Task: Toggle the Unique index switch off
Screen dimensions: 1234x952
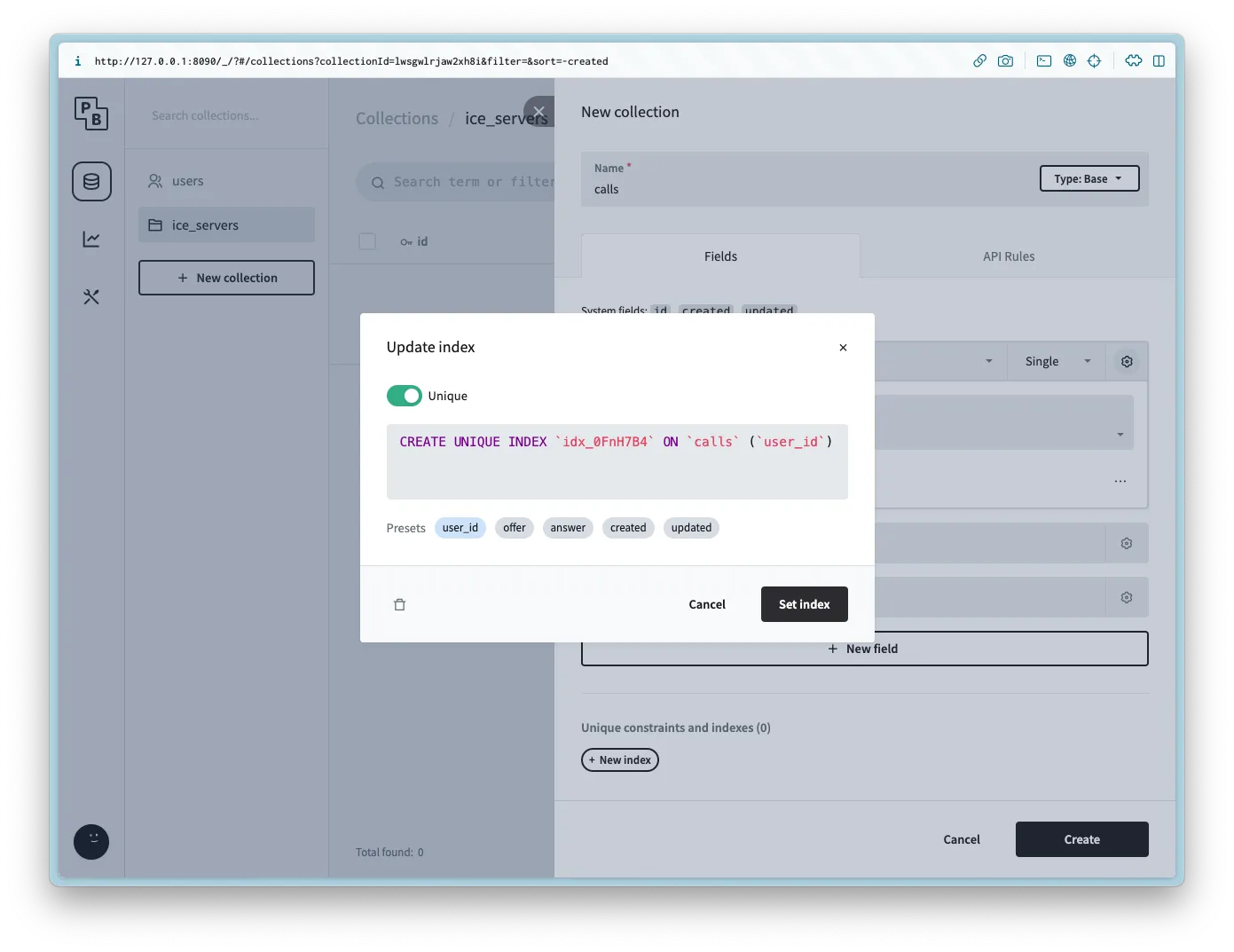Action: (405, 396)
